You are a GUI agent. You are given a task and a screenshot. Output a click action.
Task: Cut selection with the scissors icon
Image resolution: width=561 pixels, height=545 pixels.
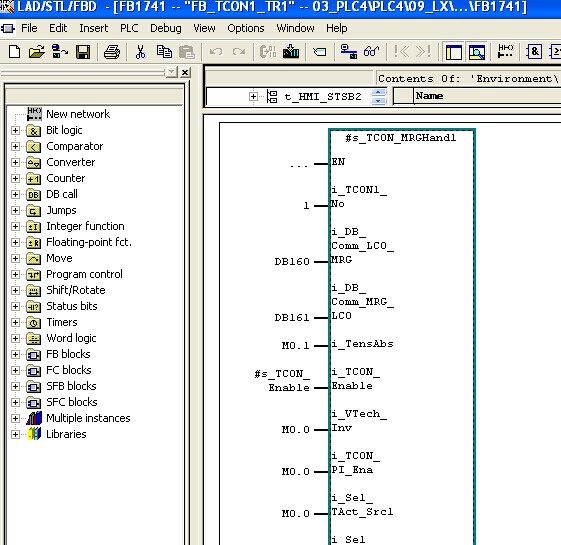(140, 52)
